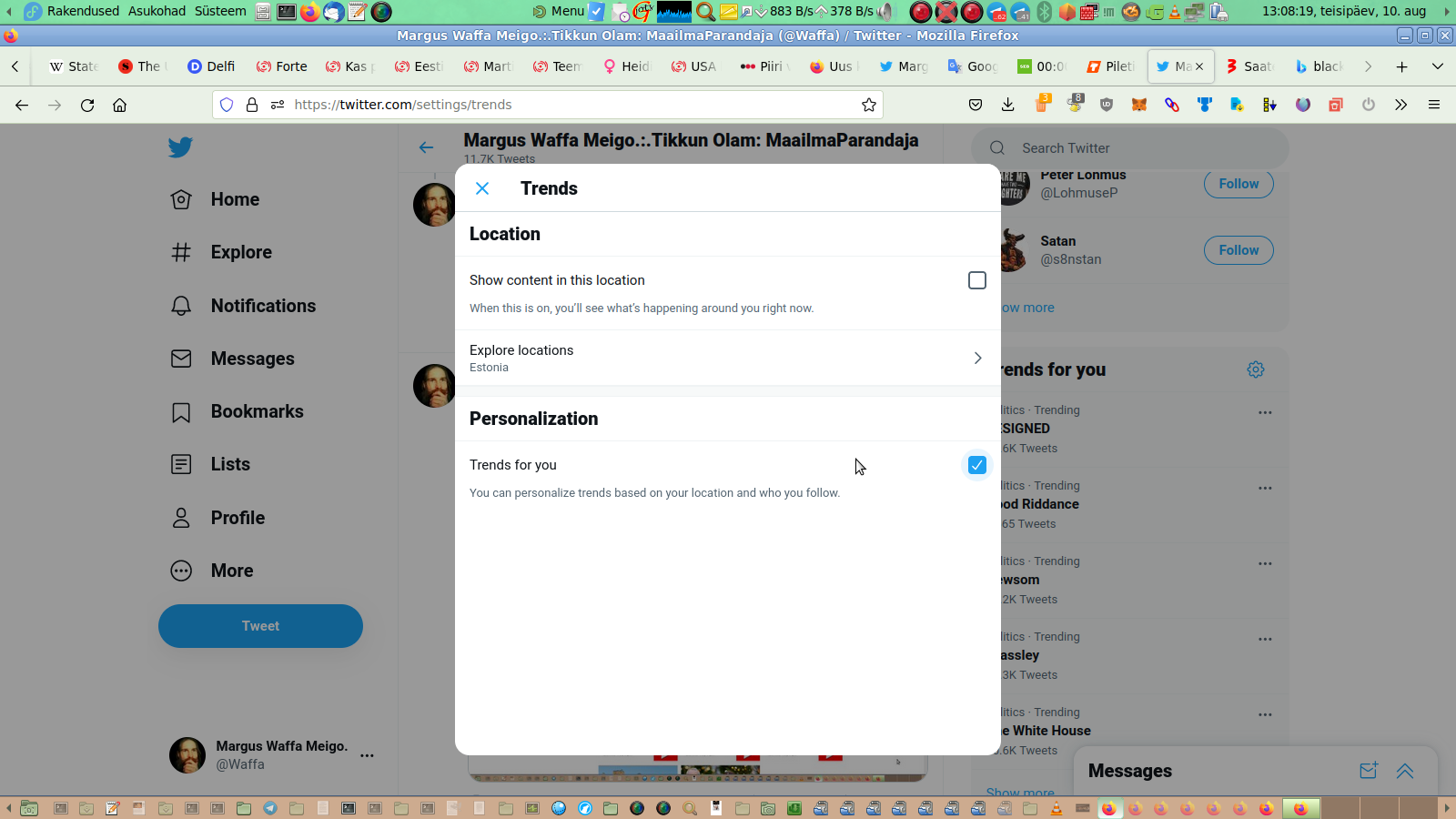Open the Süsteem system menu

pyautogui.click(x=220, y=11)
